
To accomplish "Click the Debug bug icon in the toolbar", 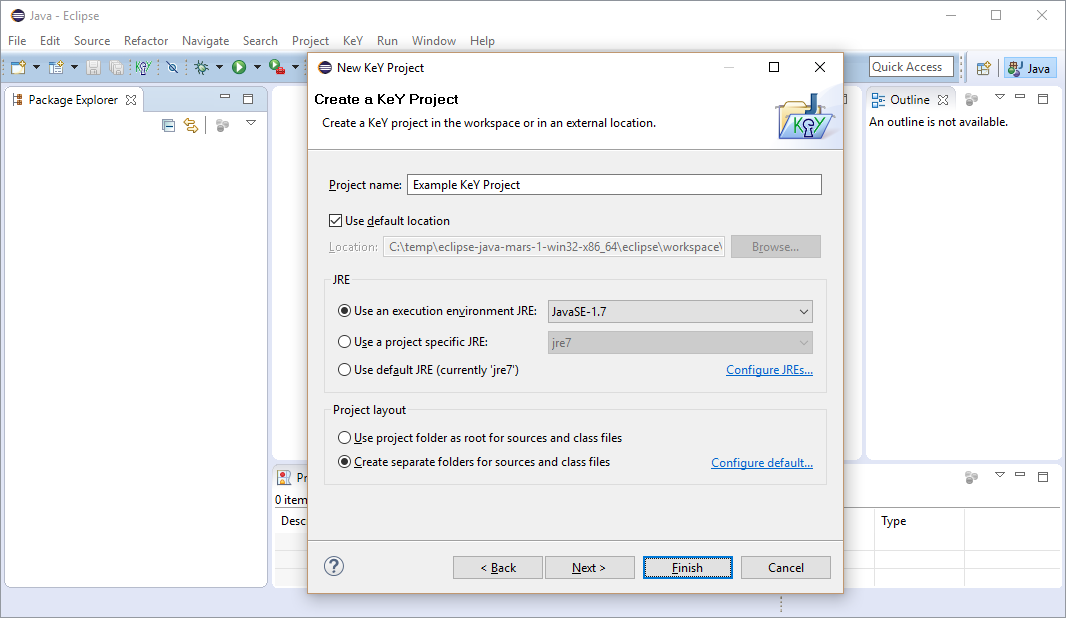I will point(202,67).
